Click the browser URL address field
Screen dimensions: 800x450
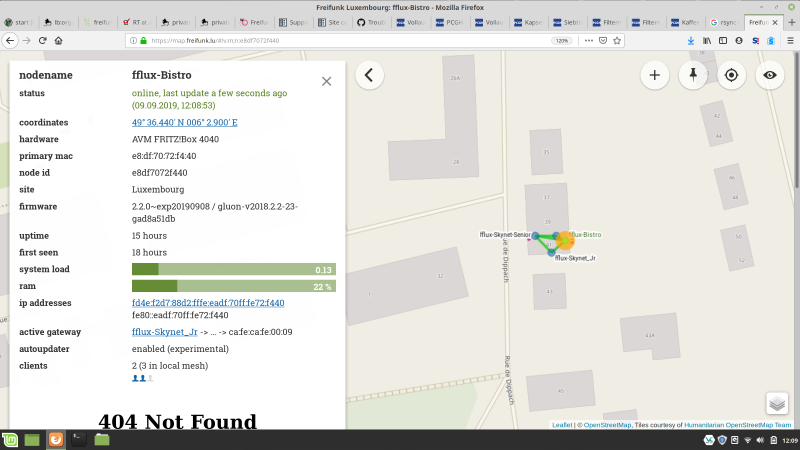340,41
